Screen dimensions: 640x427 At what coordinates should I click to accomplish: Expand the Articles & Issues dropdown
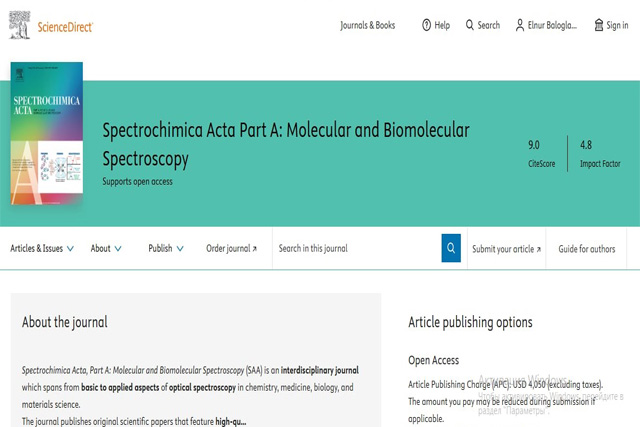click(x=42, y=248)
